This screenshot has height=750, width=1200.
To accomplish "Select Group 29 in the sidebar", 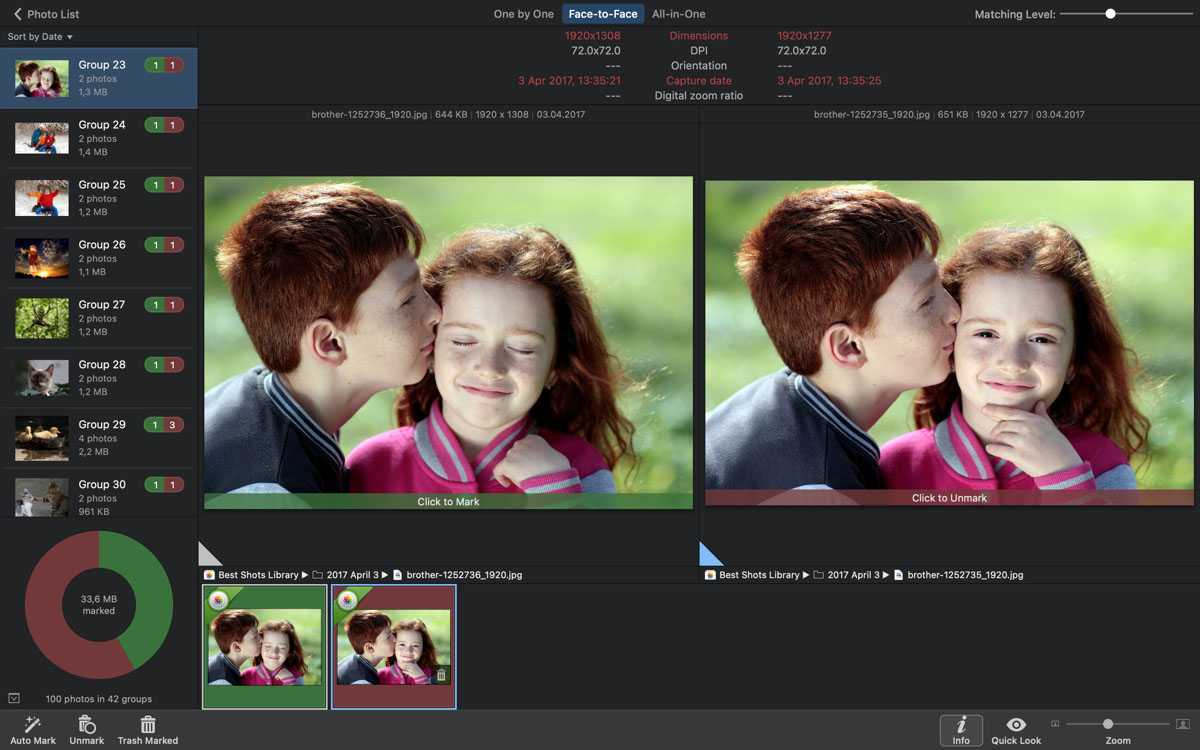I will [98, 437].
